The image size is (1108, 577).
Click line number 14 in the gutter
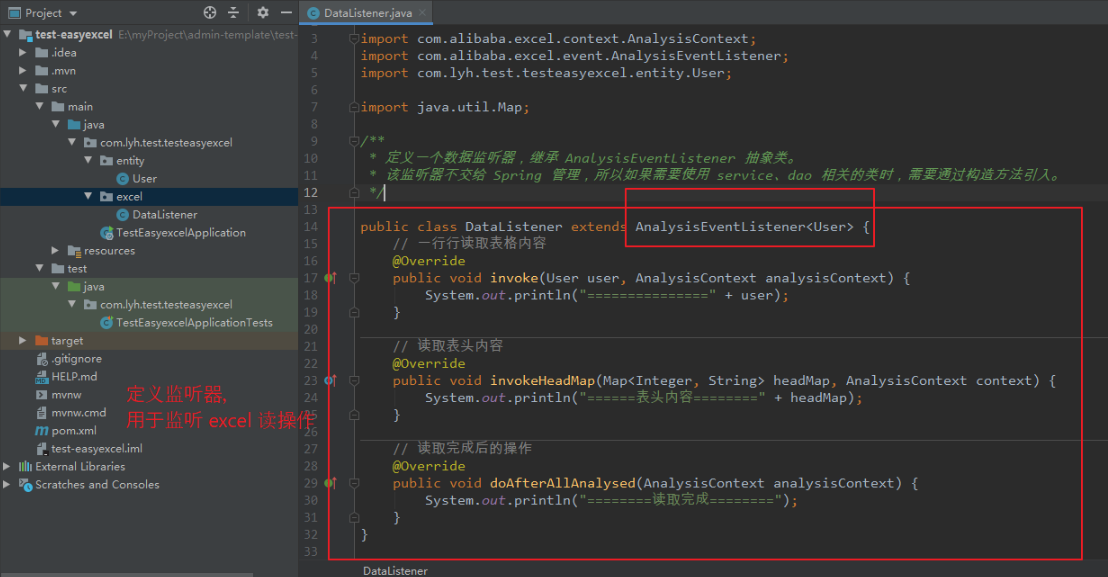click(x=311, y=227)
